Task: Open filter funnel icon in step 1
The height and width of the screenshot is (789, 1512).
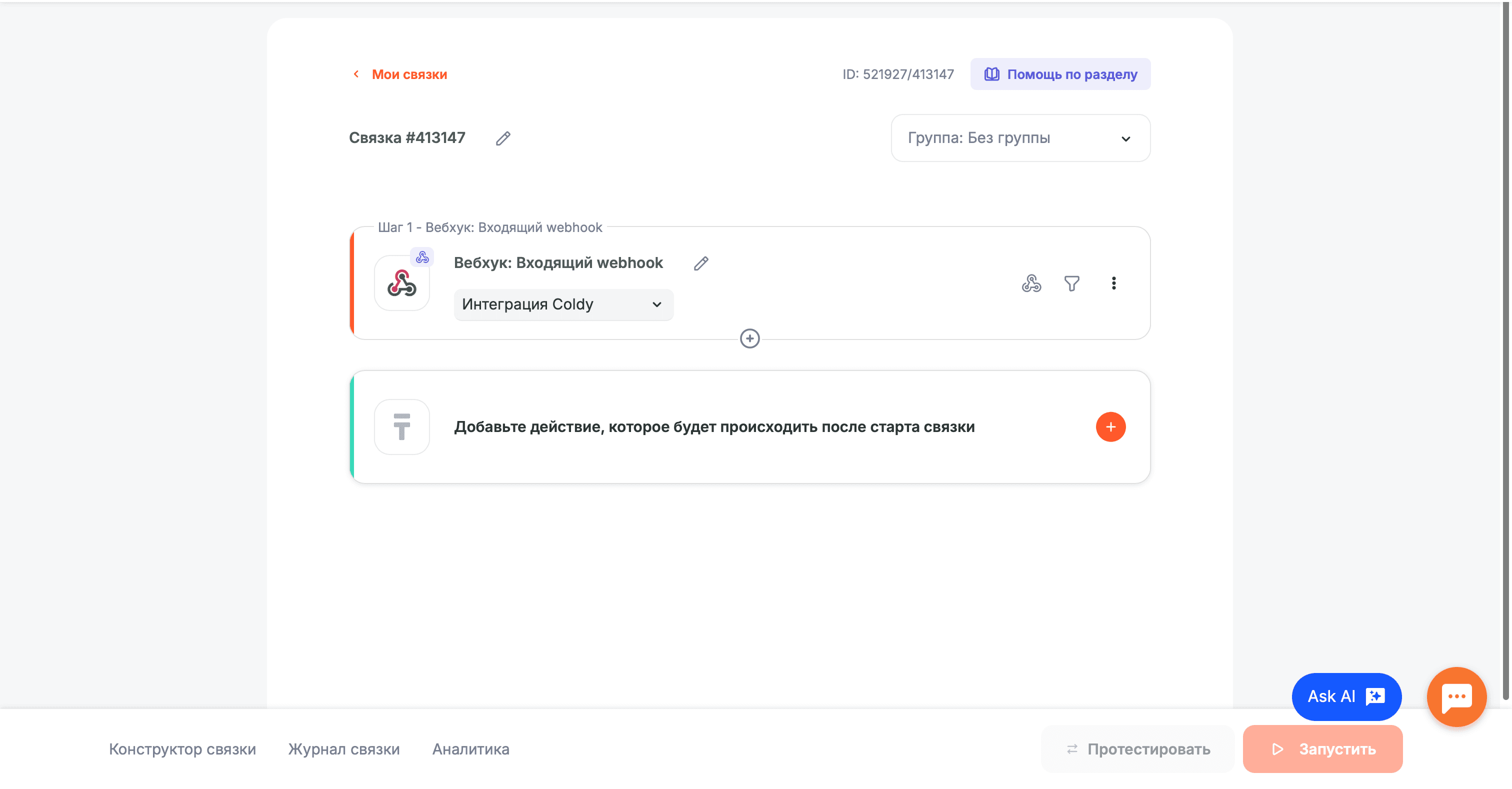Action: point(1072,284)
